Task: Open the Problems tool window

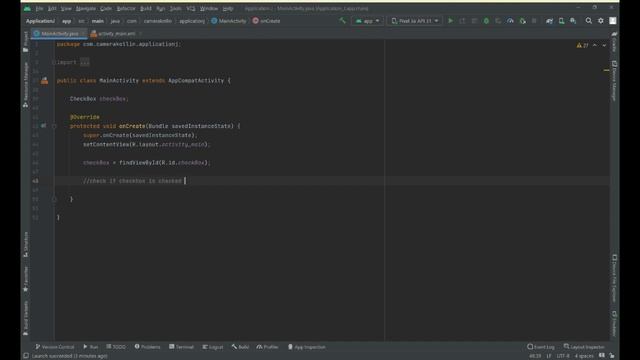Action: pyautogui.click(x=147, y=347)
